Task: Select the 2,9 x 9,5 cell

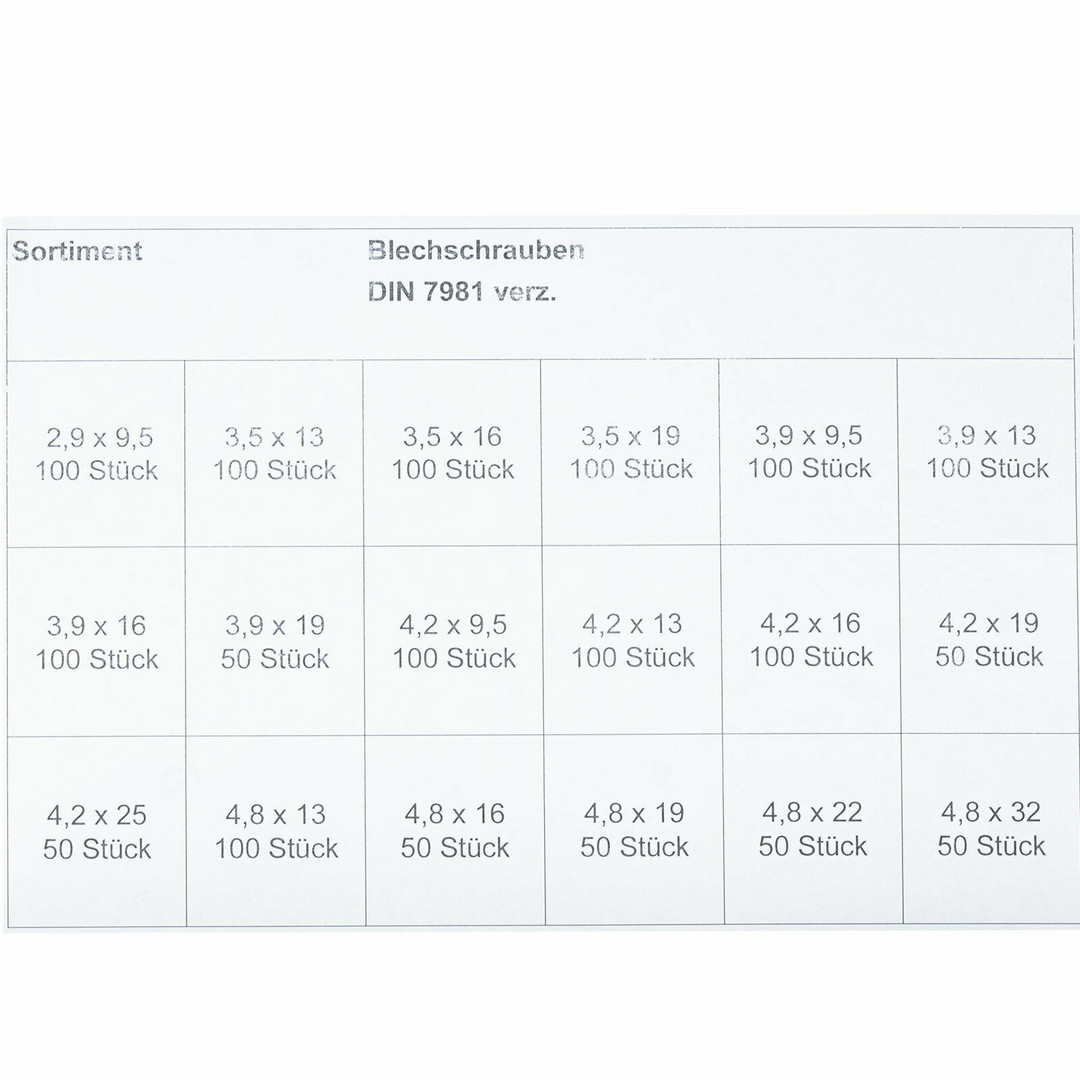Action: 96,454
